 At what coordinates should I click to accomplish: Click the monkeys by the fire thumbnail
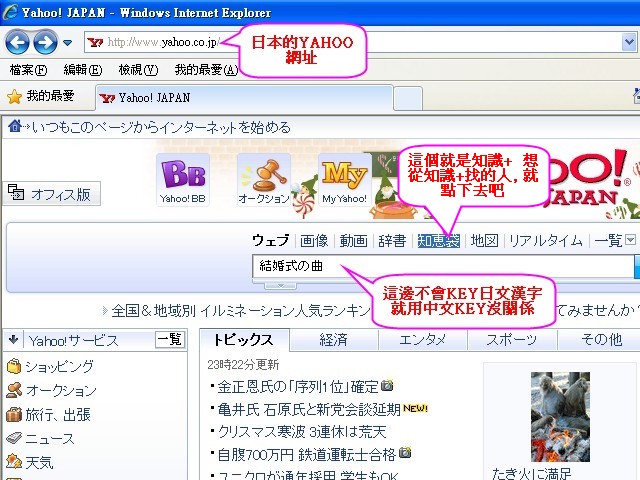click(560, 416)
